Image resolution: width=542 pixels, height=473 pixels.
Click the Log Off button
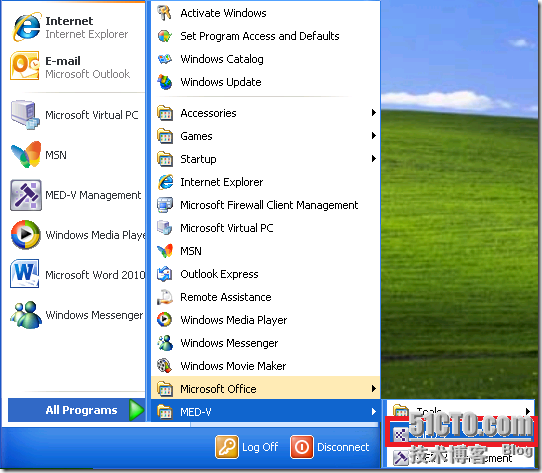pyautogui.click(x=247, y=447)
